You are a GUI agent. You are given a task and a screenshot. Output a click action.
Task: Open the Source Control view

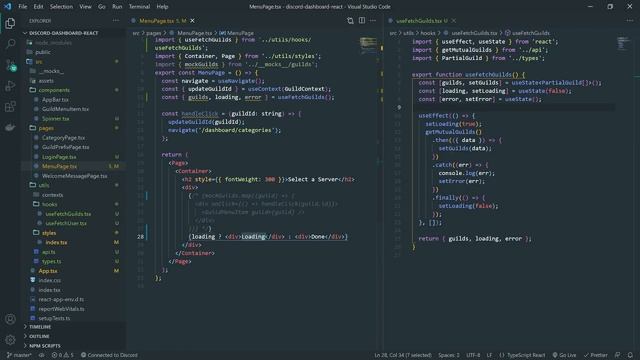pyautogui.click(x=10, y=65)
